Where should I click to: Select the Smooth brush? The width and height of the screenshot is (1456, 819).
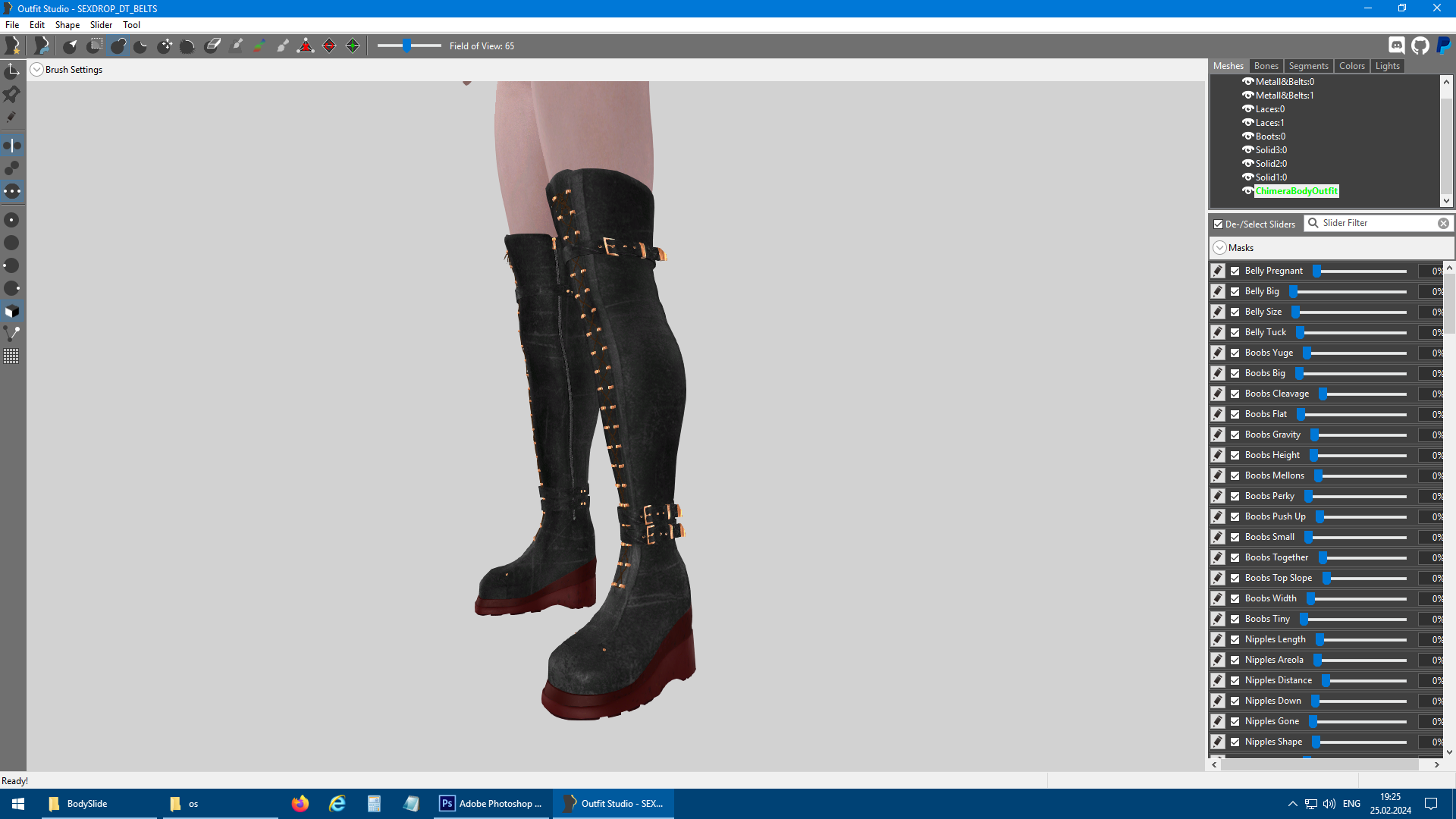187,45
